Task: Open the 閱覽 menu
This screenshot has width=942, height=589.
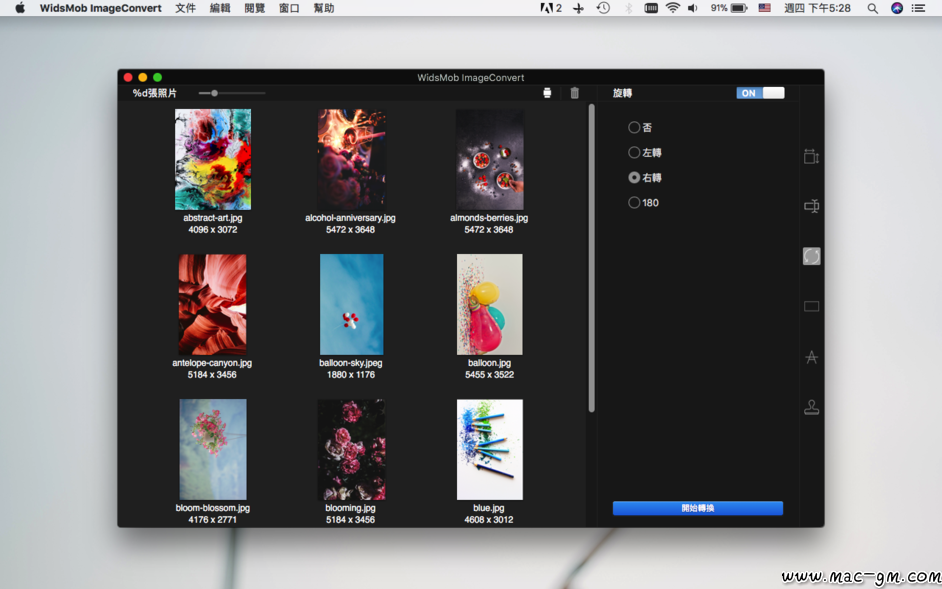Action: click(255, 8)
